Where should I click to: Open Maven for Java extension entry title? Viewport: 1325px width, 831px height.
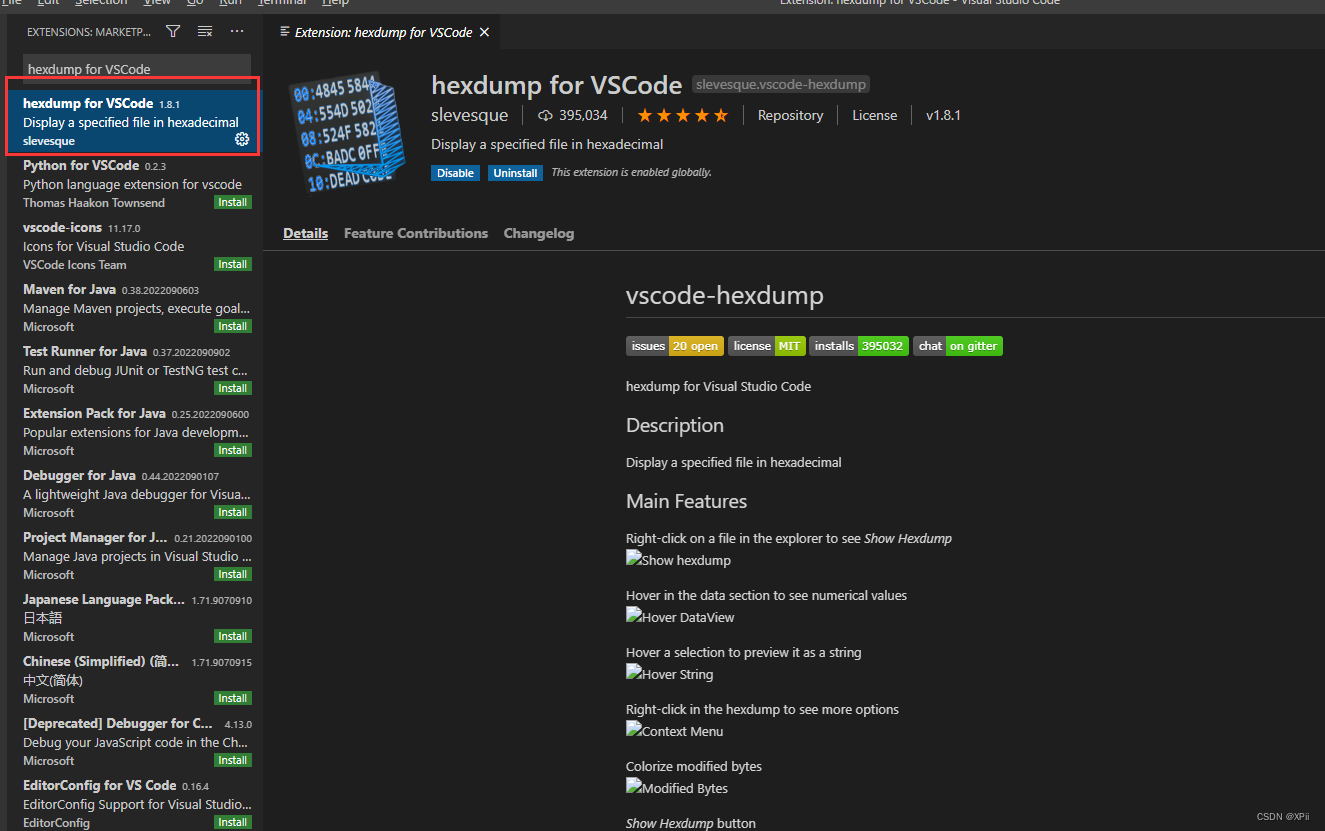pos(69,290)
